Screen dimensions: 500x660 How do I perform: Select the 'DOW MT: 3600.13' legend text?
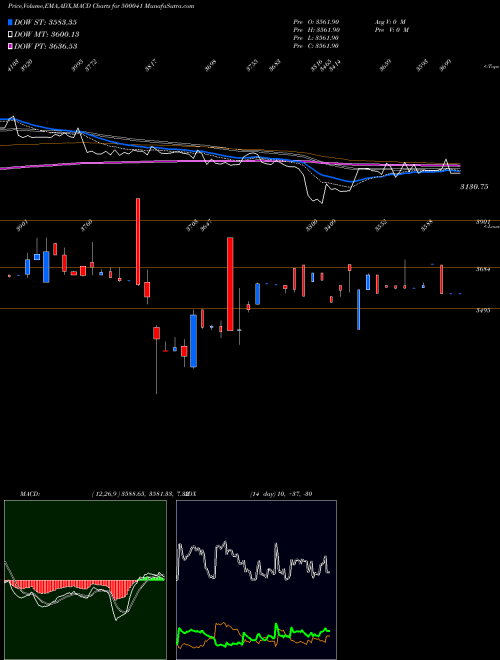pyautogui.click(x=47, y=34)
